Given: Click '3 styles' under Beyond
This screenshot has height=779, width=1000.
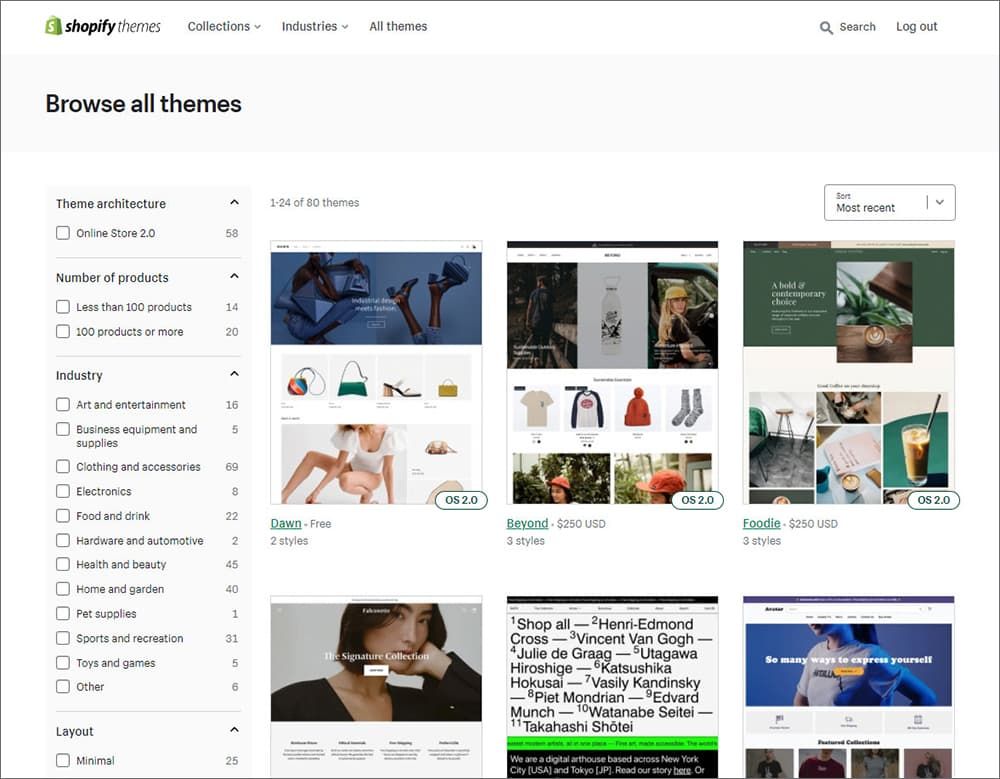Looking at the screenshot, I should 526,540.
